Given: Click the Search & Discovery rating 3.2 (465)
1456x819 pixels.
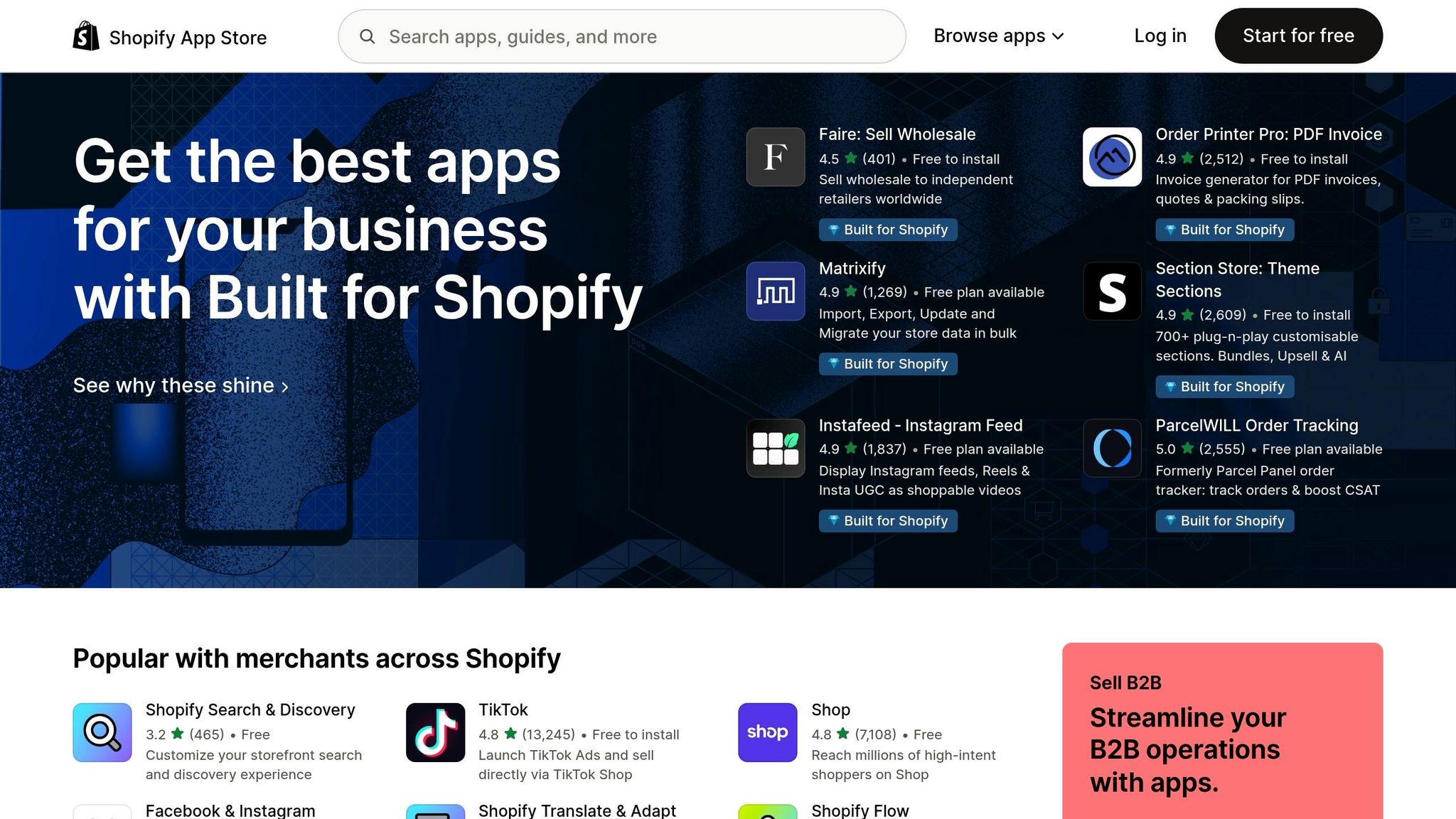Looking at the screenshot, I should click(x=185, y=734).
